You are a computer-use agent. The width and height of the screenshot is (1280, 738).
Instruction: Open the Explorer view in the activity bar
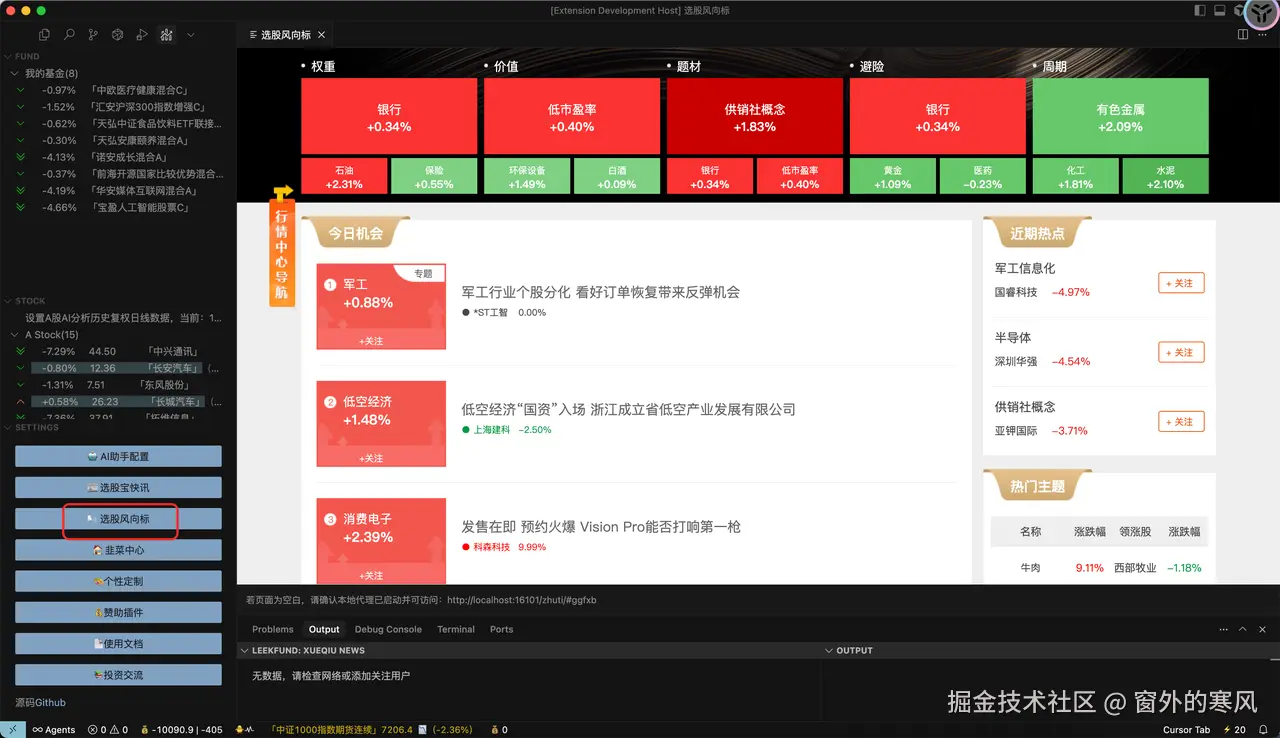point(44,33)
